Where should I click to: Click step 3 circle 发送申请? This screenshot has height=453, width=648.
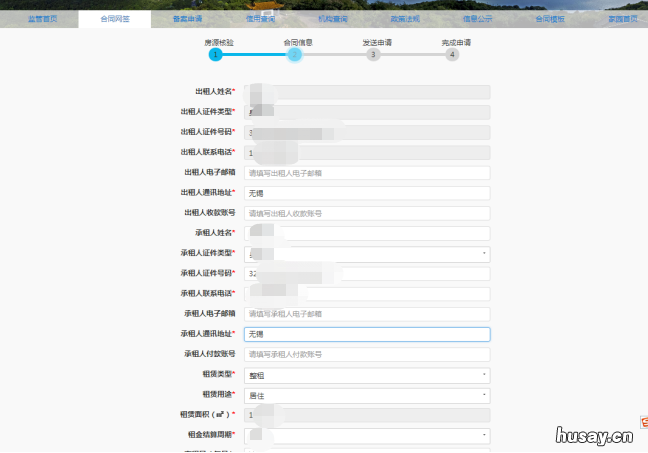tap(373, 55)
